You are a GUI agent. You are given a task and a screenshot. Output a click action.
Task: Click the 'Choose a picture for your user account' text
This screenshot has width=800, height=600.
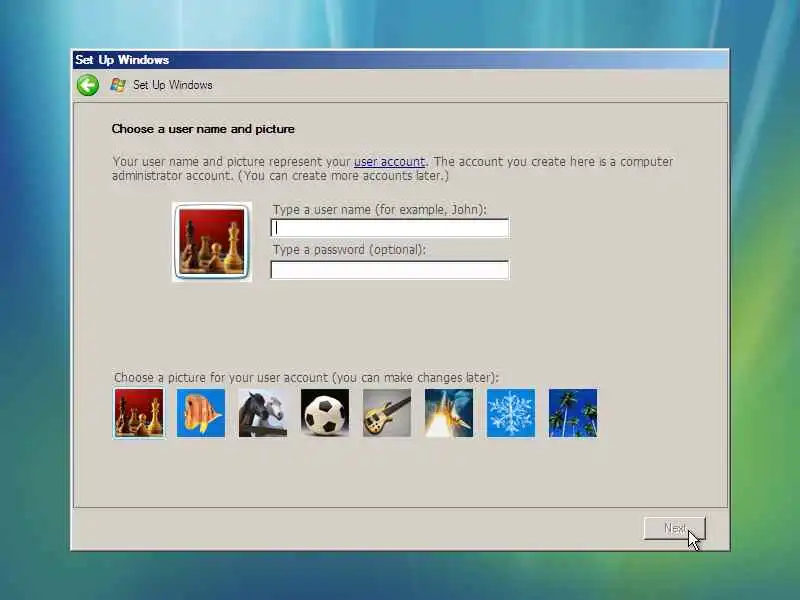pos(306,378)
